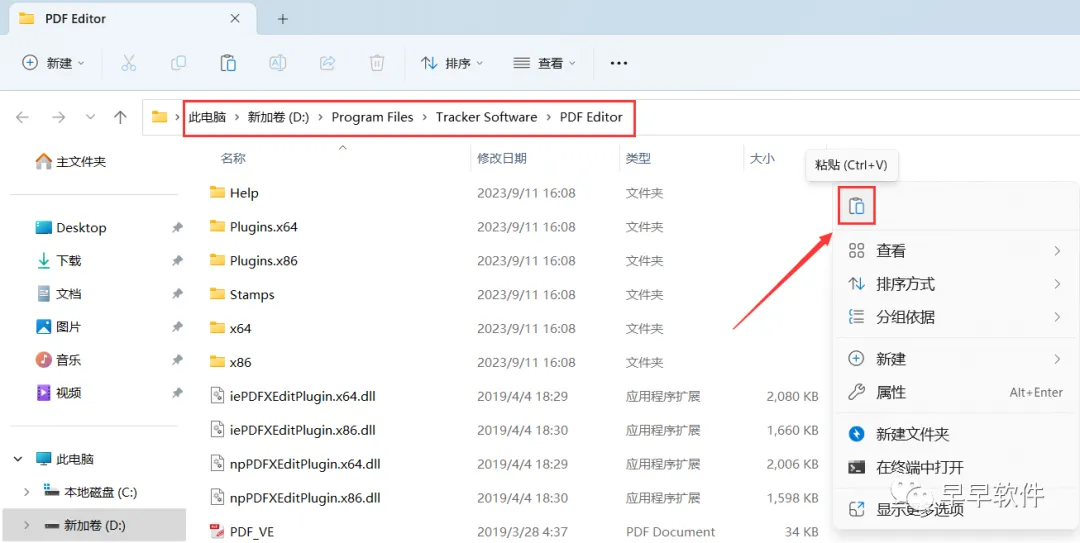Open Desktop in the sidebar
Screen dimensions: 1080x543
71,227
